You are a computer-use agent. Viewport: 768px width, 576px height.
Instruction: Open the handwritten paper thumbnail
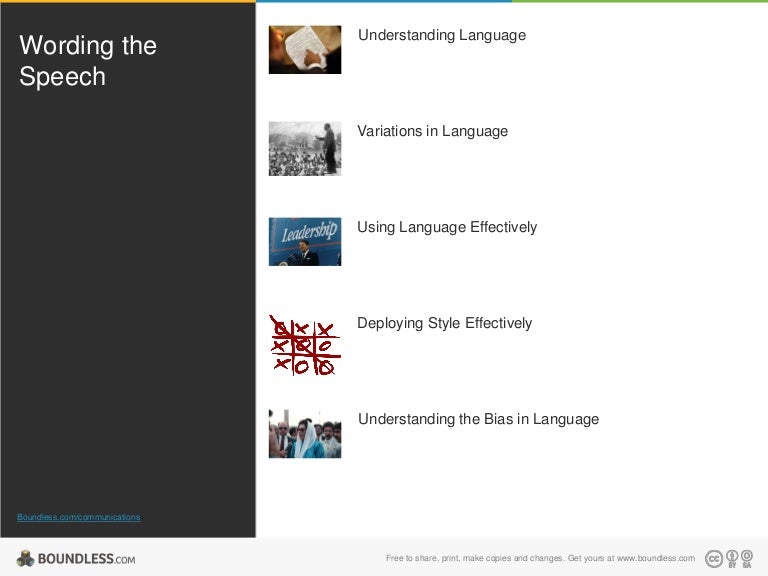point(304,50)
